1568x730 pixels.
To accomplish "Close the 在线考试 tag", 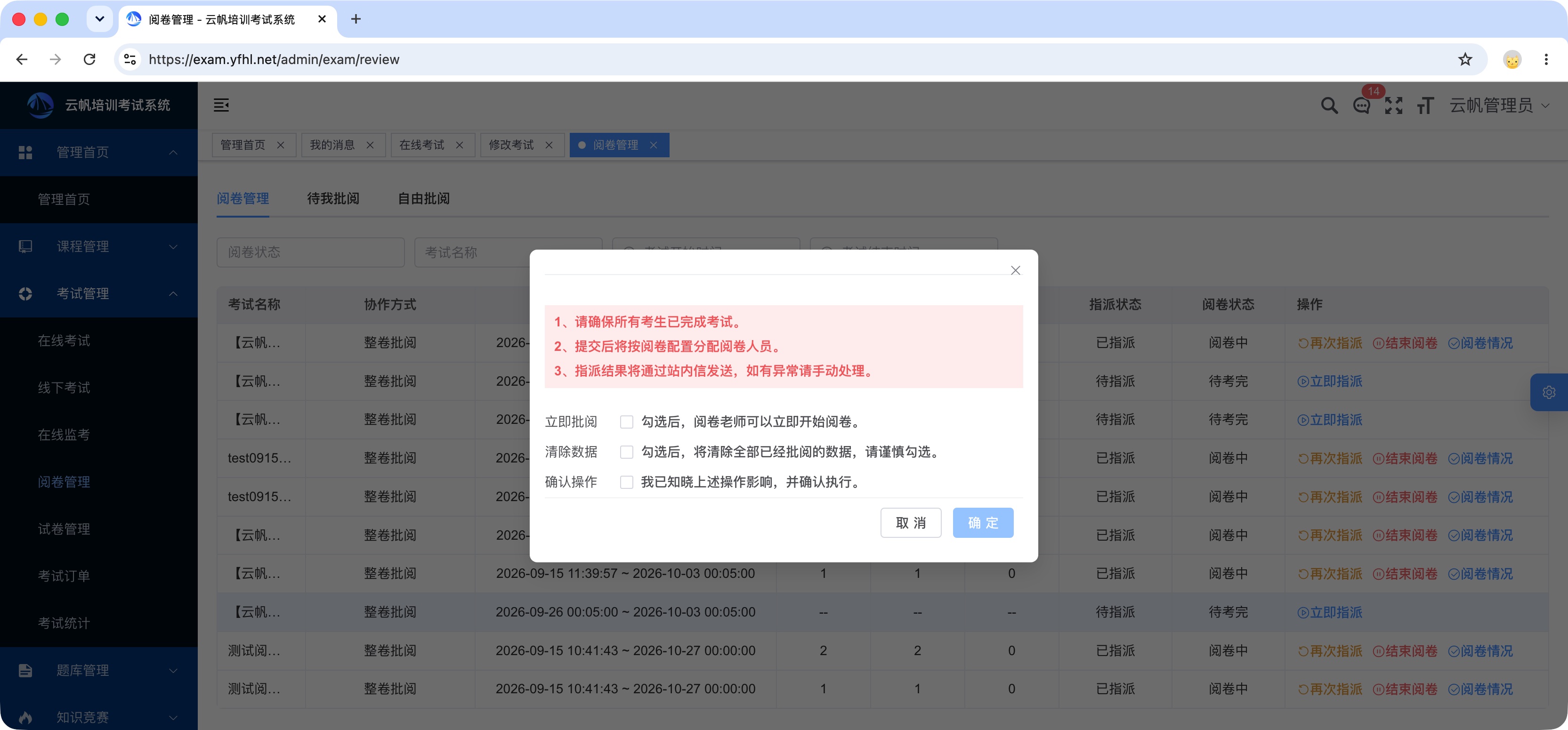I will tap(460, 145).
